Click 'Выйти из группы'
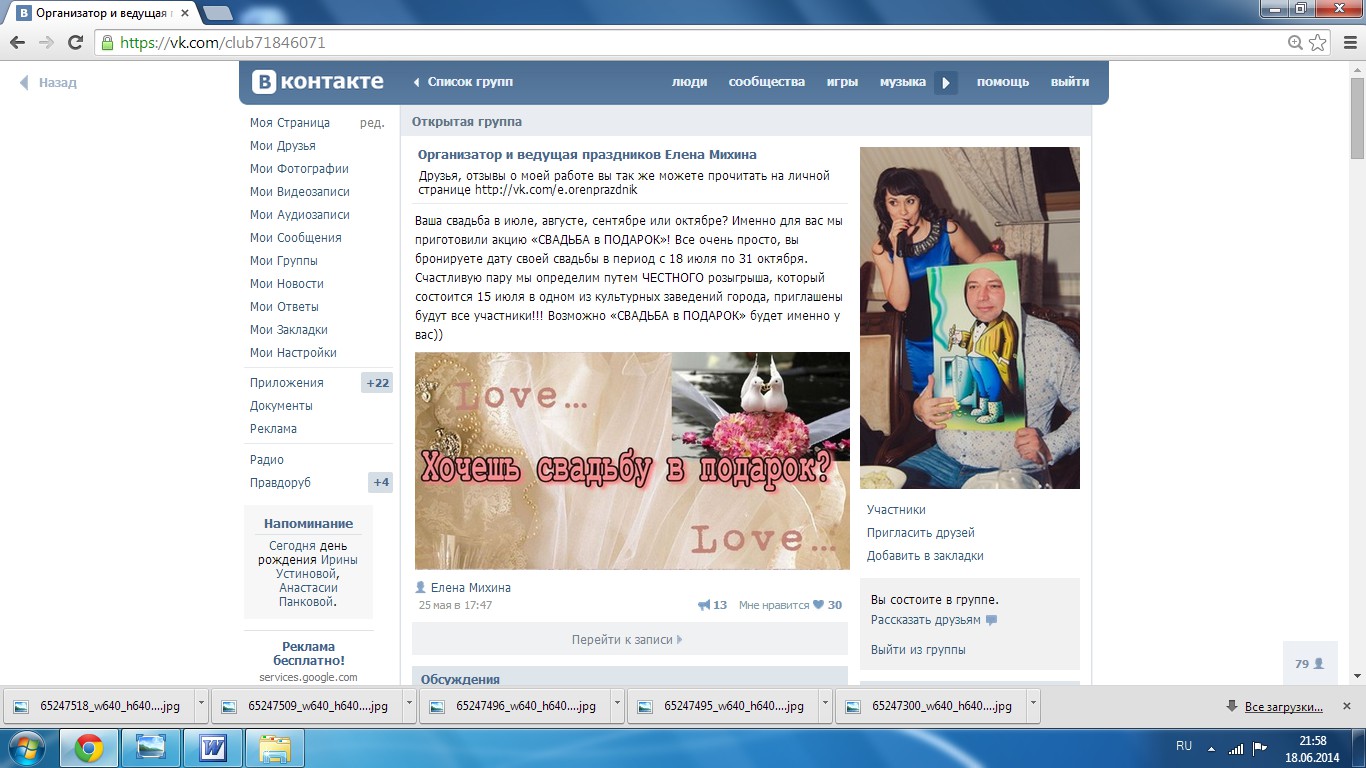The height and width of the screenshot is (768, 1366). pyautogui.click(x=918, y=650)
